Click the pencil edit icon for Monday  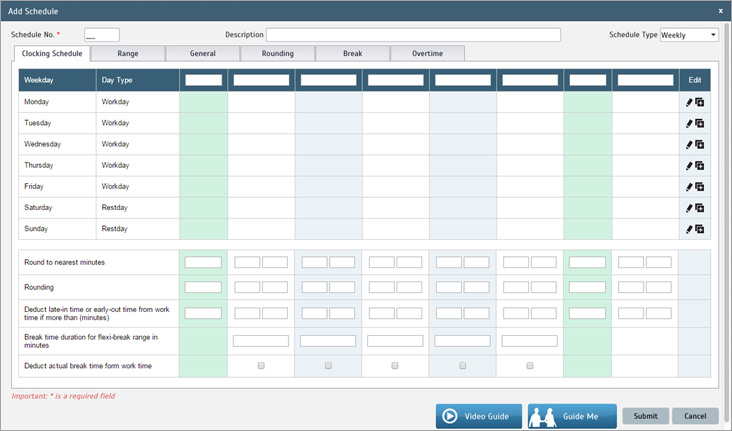[689, 102]
